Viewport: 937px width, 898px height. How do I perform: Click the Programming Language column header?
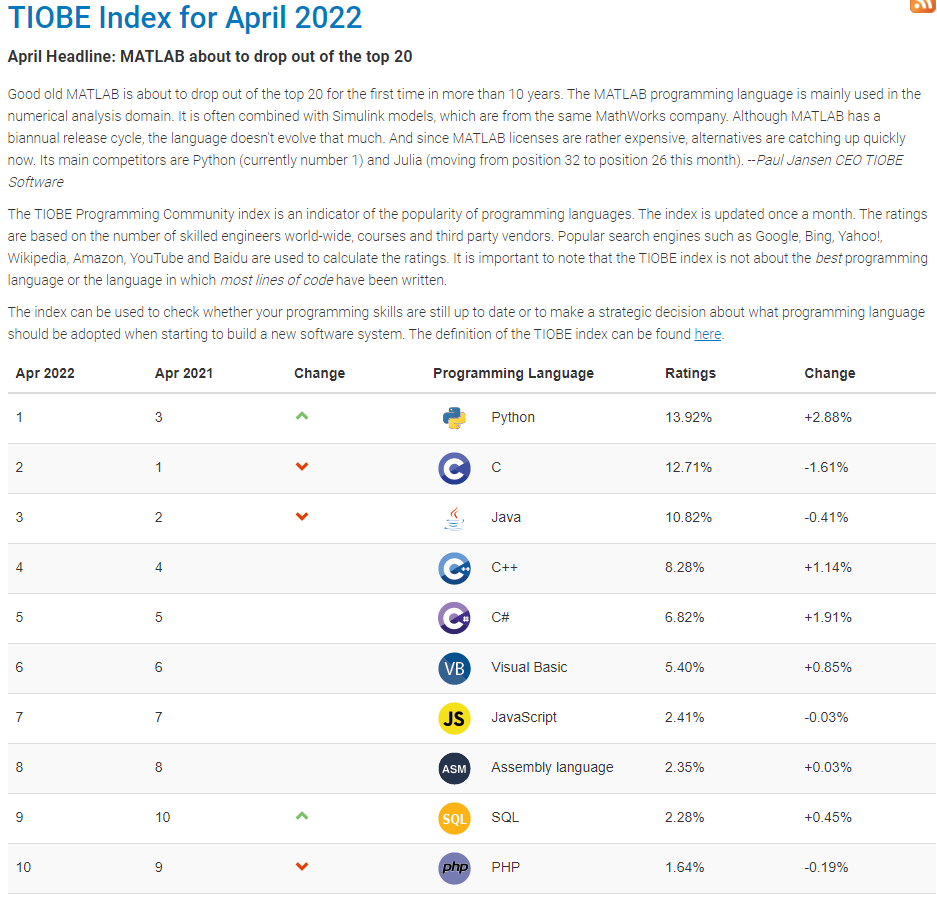(513, 373)
